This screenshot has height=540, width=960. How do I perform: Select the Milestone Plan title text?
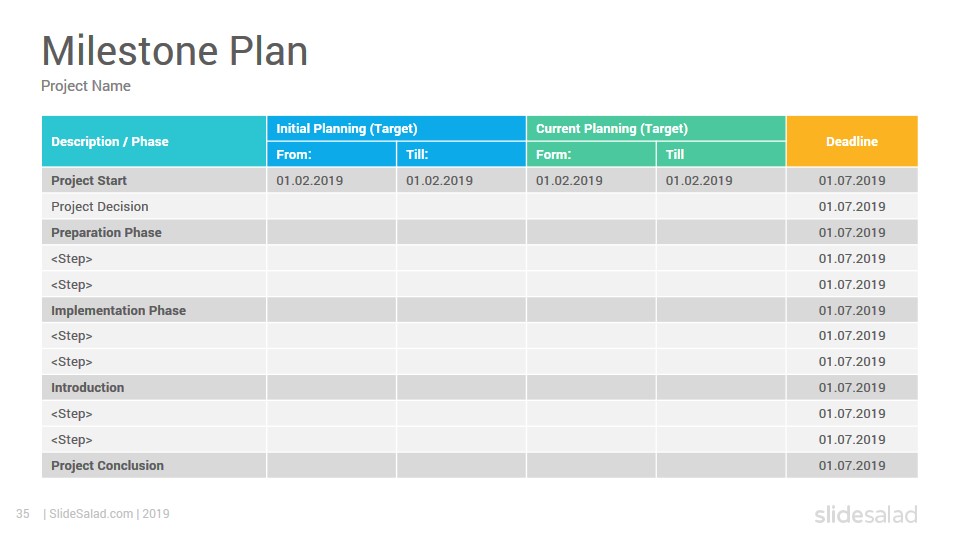[x=174, y=51]
